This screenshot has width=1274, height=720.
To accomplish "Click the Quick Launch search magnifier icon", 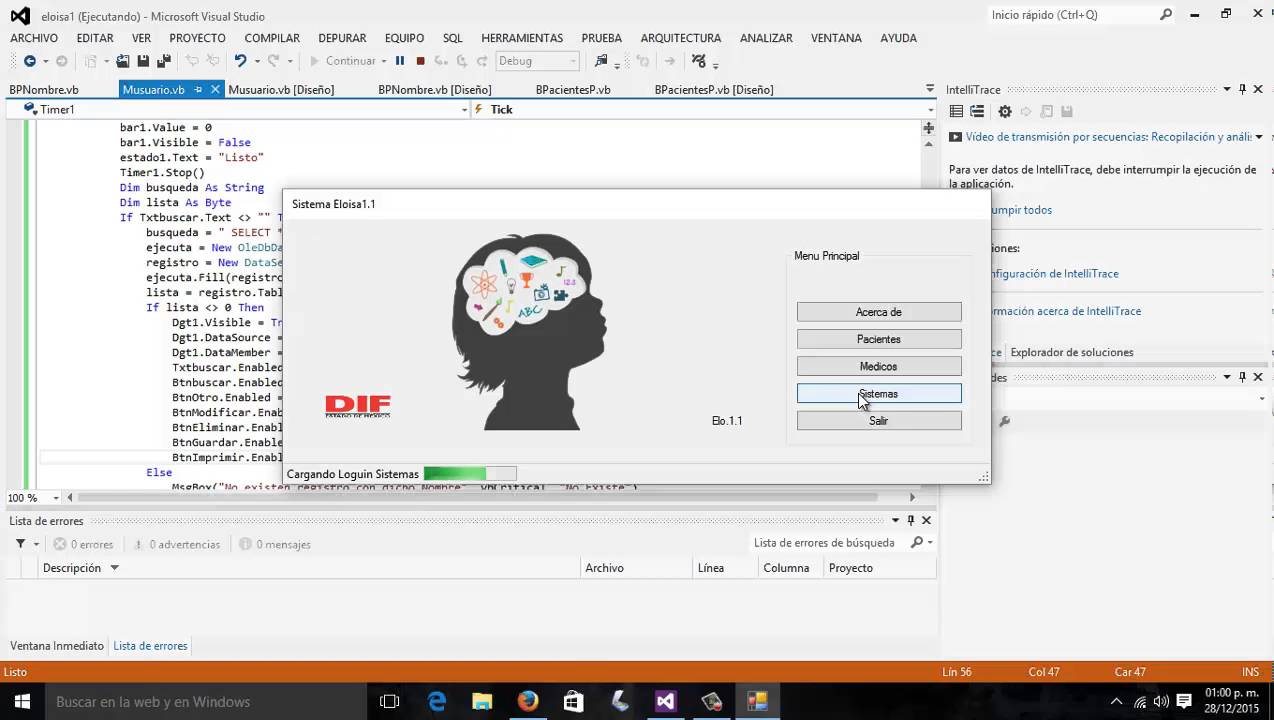I will point(1166,14).
